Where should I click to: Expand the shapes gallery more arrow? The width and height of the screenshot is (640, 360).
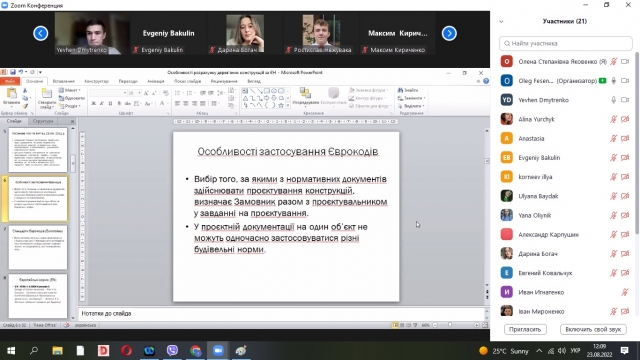(288, 106)
